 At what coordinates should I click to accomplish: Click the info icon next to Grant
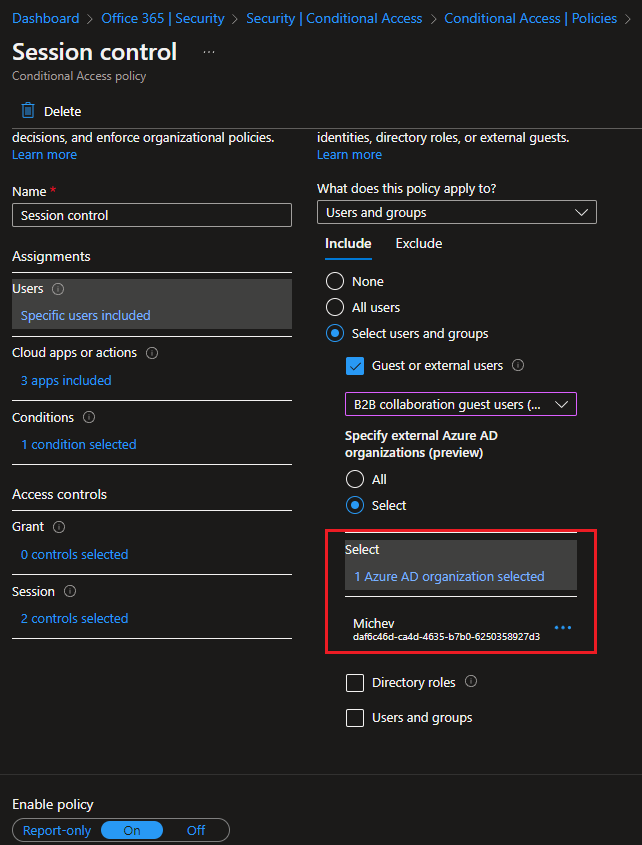[59, 527]
